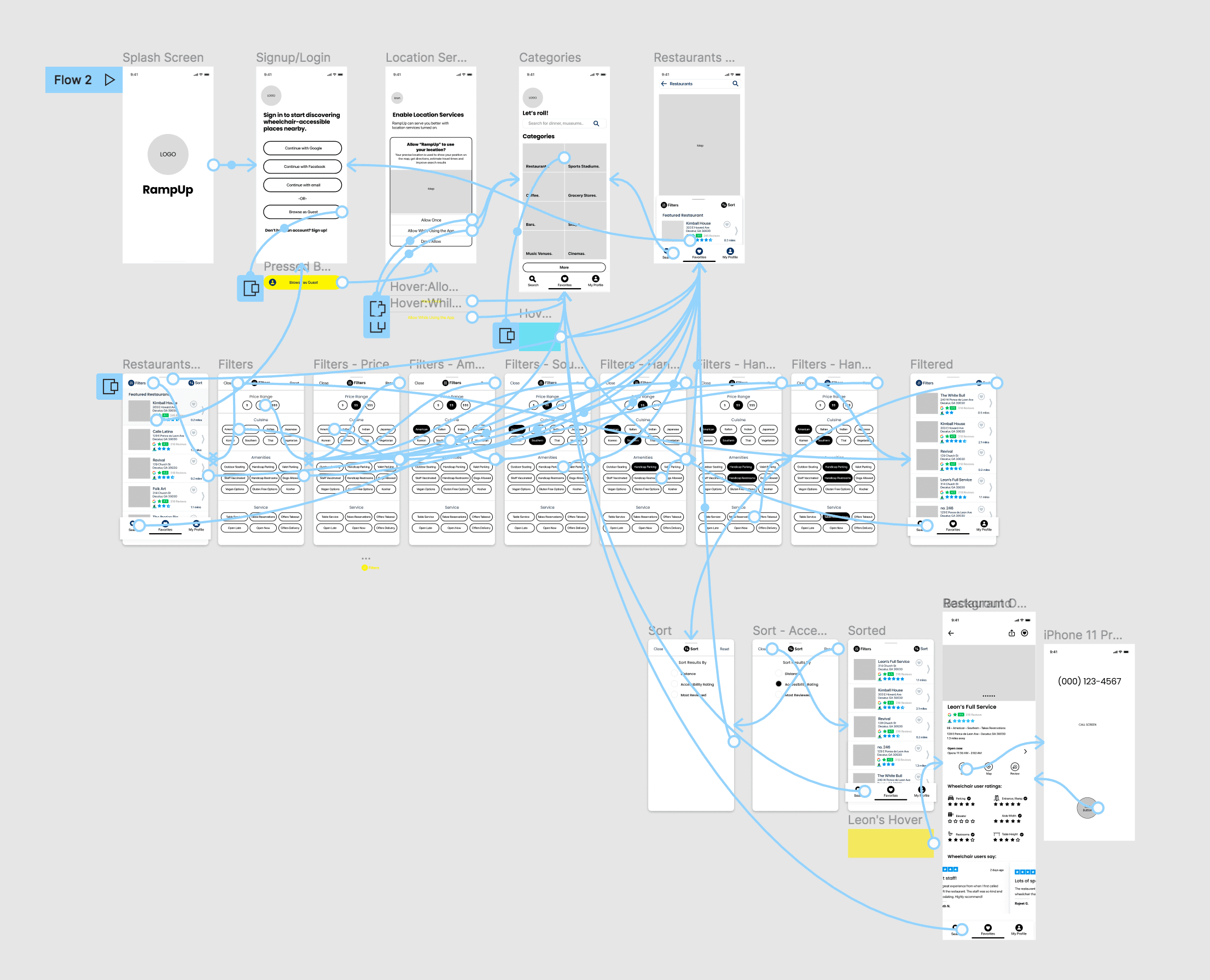1210x980 pixels.
Task: Expand the Open now hours chevron
Action: [x=1025, y=751]
